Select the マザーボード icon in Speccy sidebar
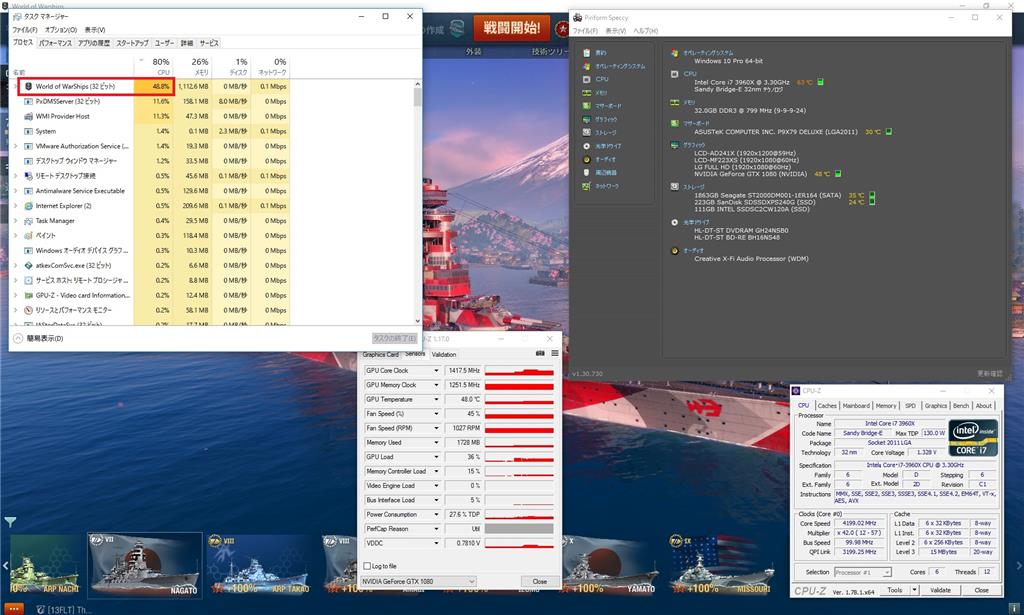 [x=586, y=106]
